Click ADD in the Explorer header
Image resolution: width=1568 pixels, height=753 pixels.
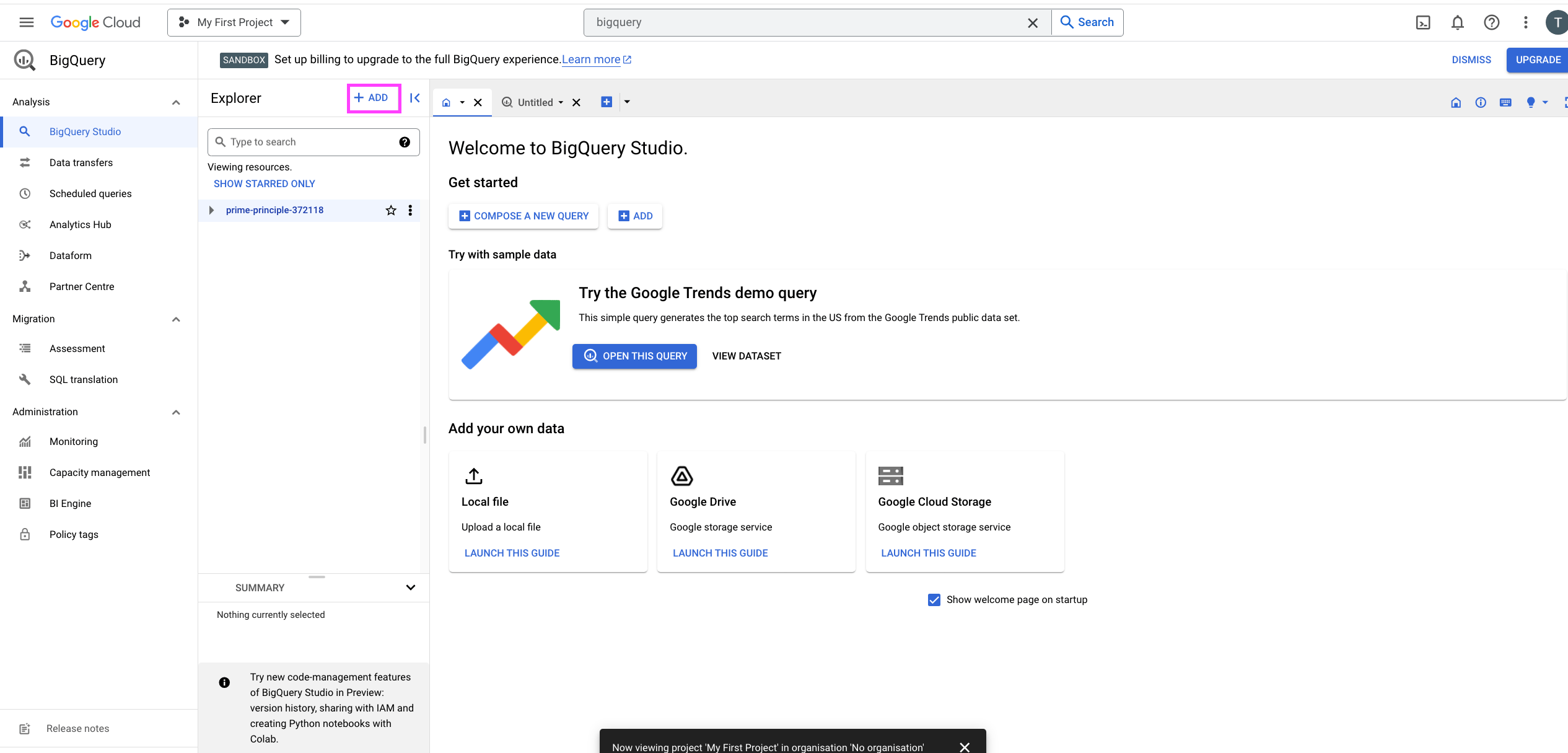click(371, 98)
